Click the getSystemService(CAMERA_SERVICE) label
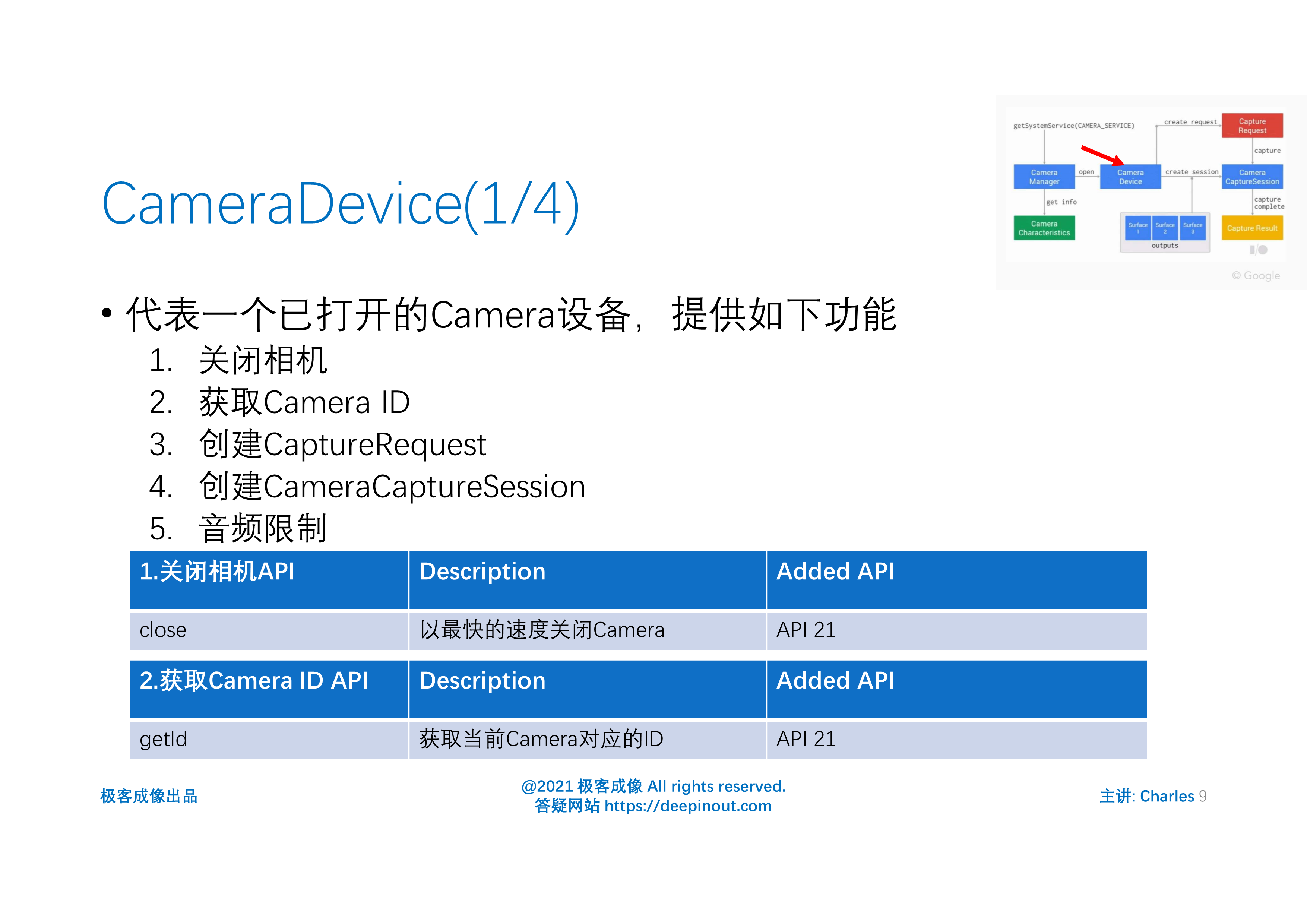1307x924 pixels. (x=1074, y=126)
